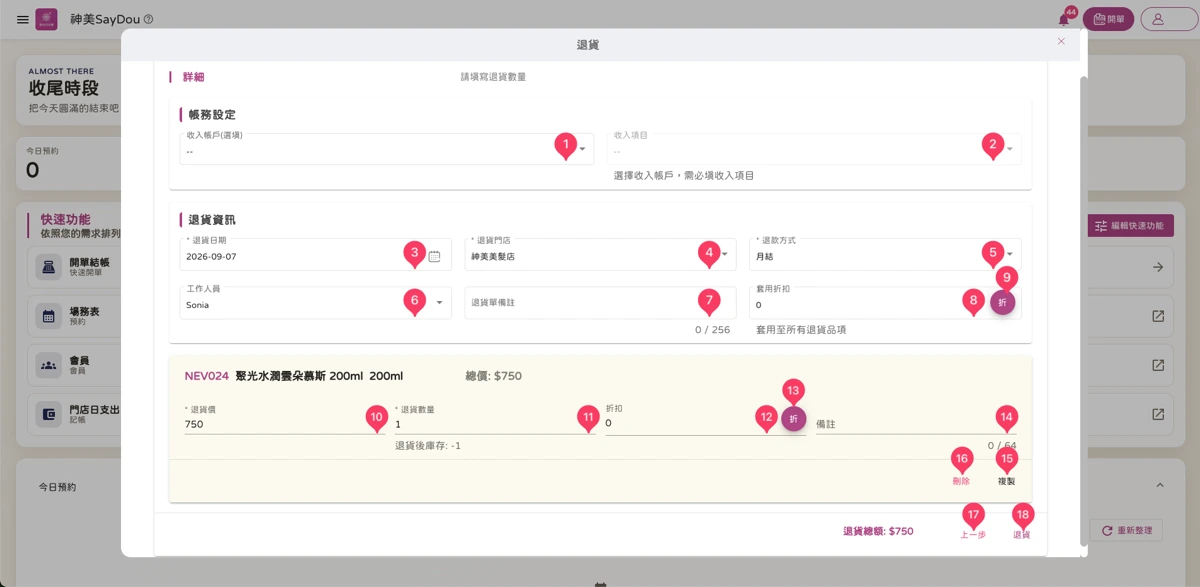Click the item 備註 note field
Screen dimensions: 1200x587
[x=916, y=424]
